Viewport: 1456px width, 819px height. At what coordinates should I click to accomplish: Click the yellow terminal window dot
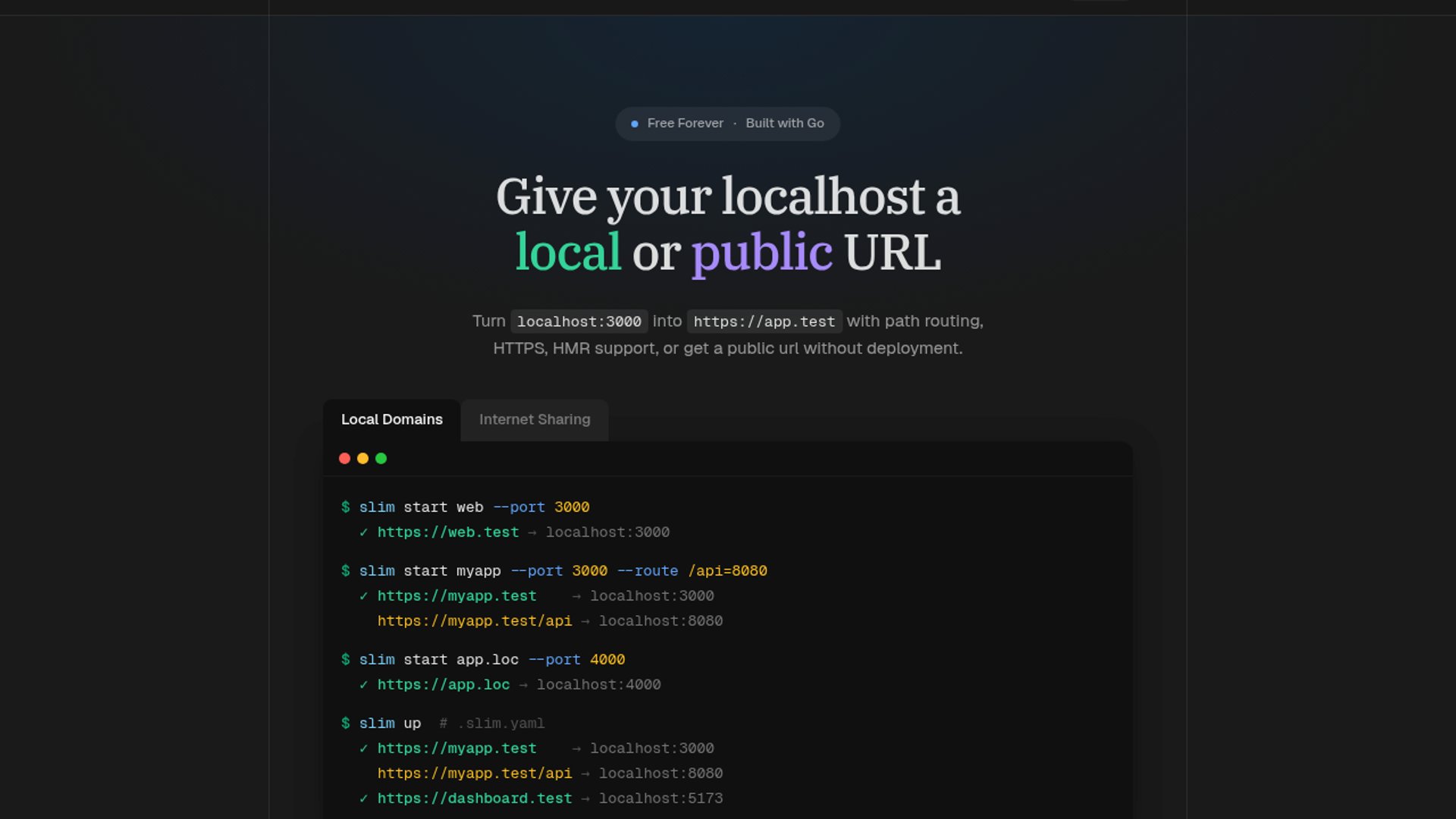pyautogui.click(x=362, y=458)
